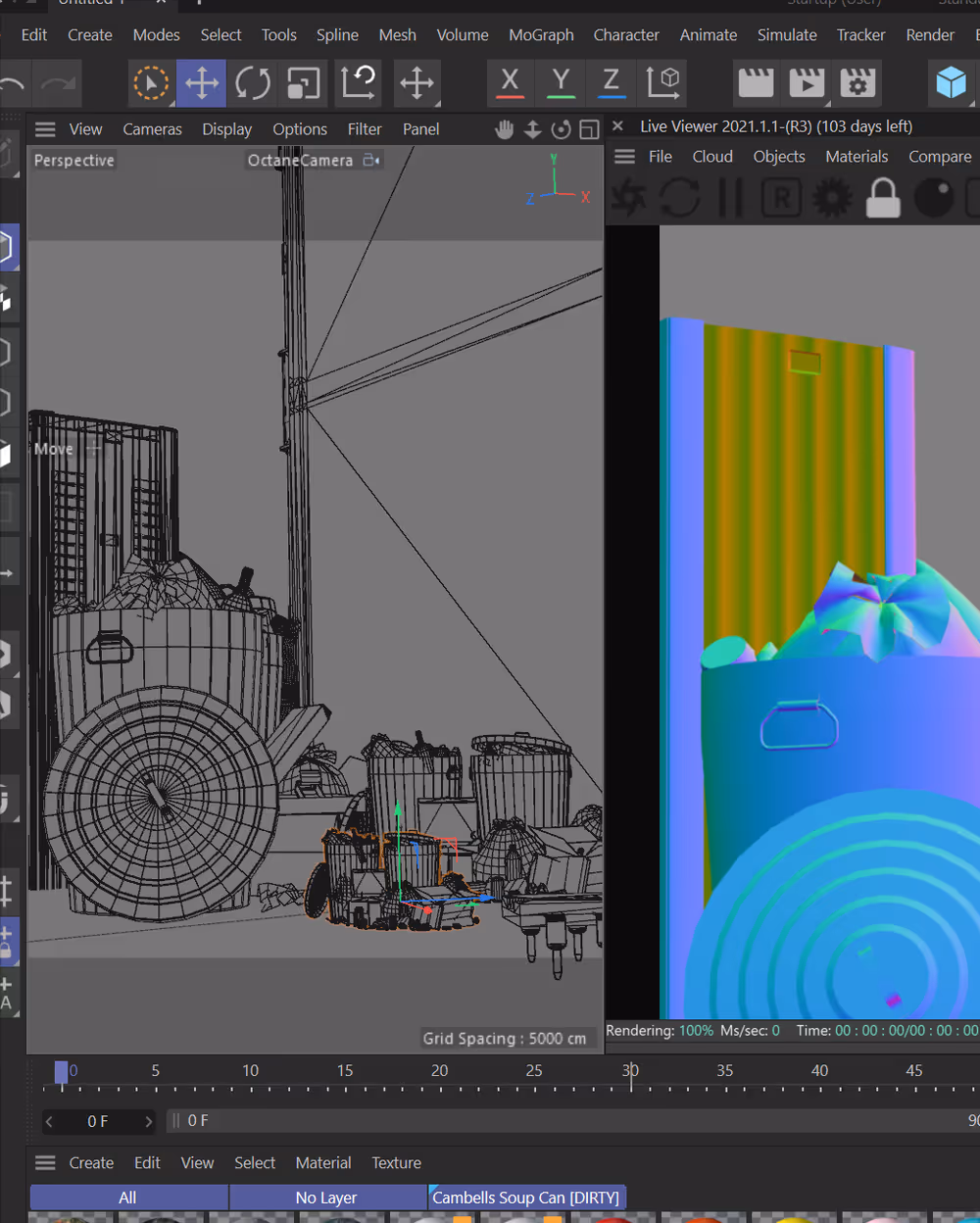Select the Cambells Soup Can [DIRTY] layer tab

[526, 1198]
